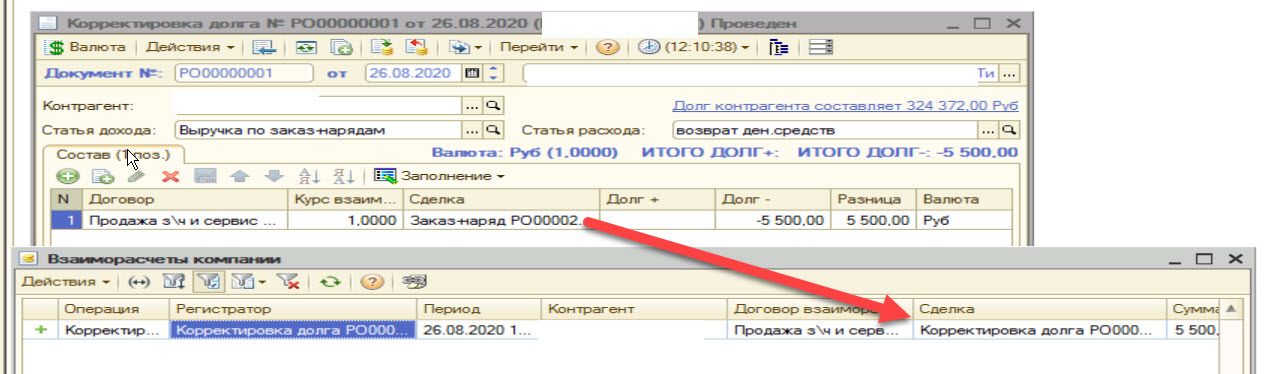This screenshot has width=1265, height=374.
Task: Click the magnifier icon for Статья расхода
Action: (x=1009, y=130)
